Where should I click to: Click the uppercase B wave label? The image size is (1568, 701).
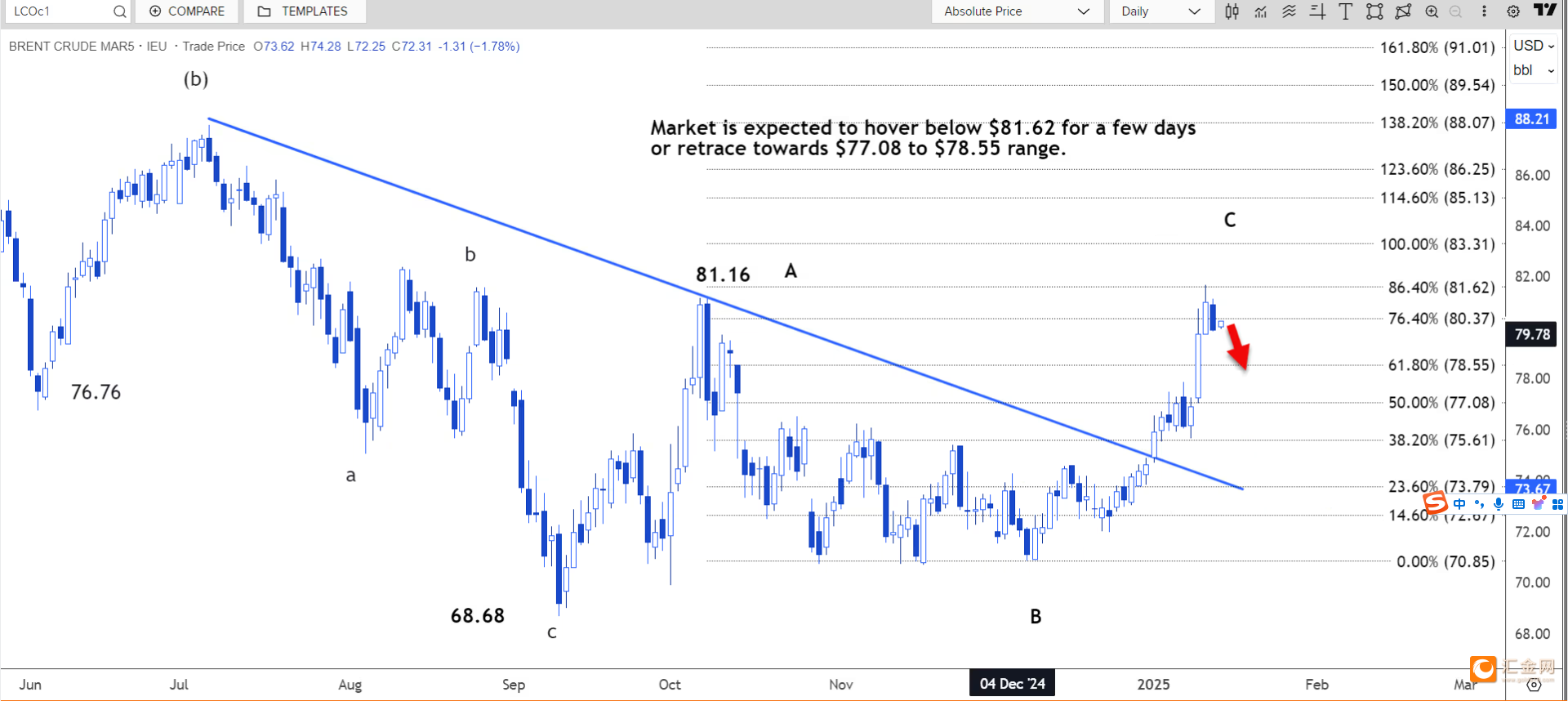click(1036, 617)
